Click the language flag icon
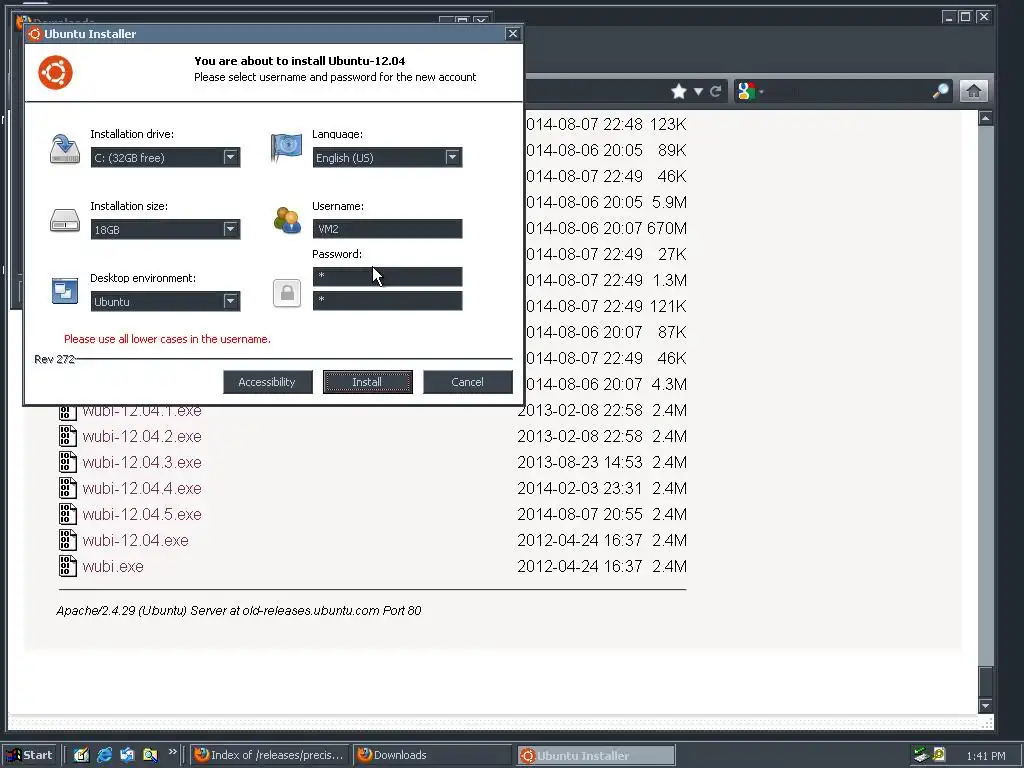The image size is (1024, 768). [287, 148]
